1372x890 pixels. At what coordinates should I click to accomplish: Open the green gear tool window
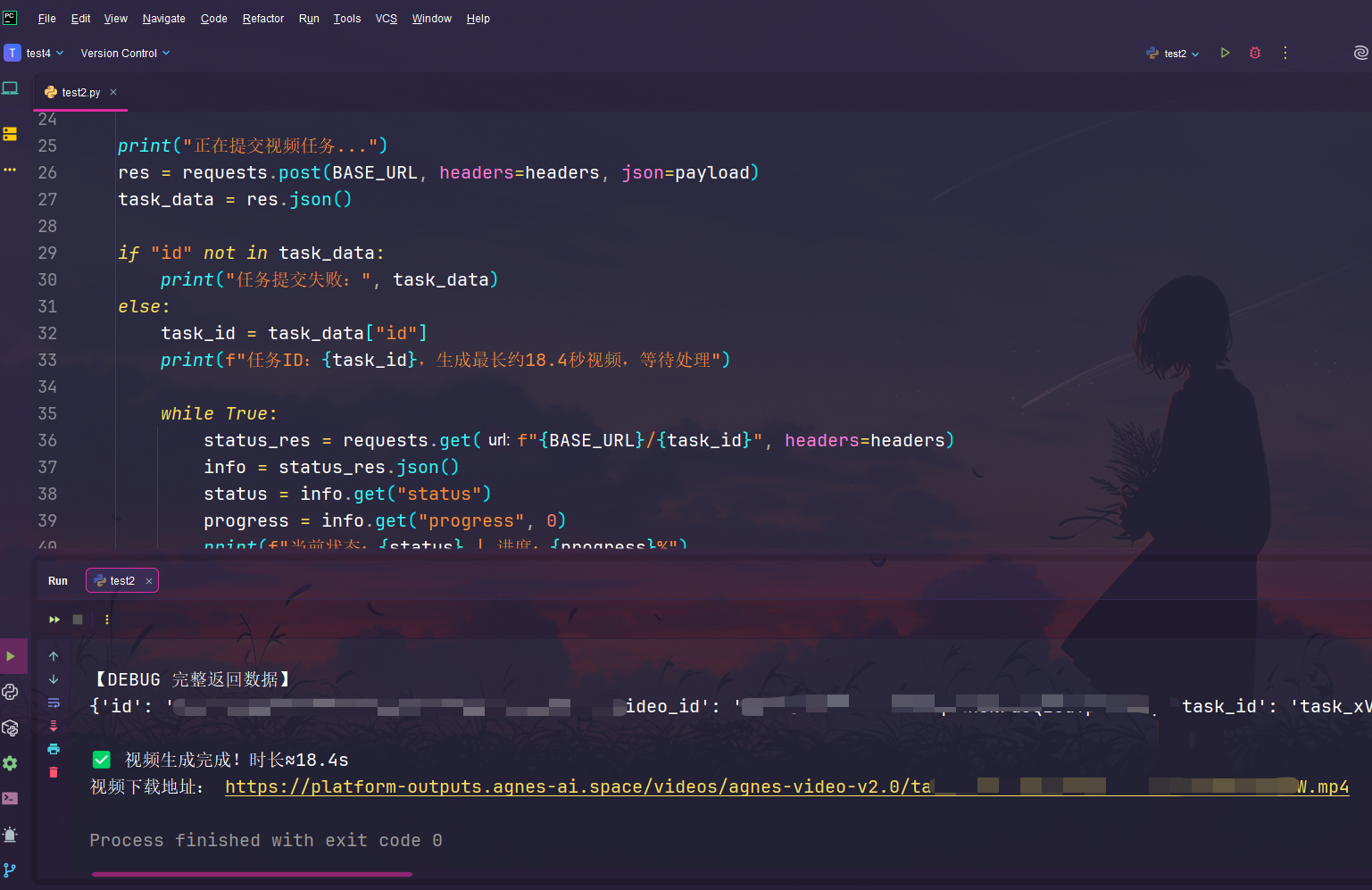[x=11, y=763]
